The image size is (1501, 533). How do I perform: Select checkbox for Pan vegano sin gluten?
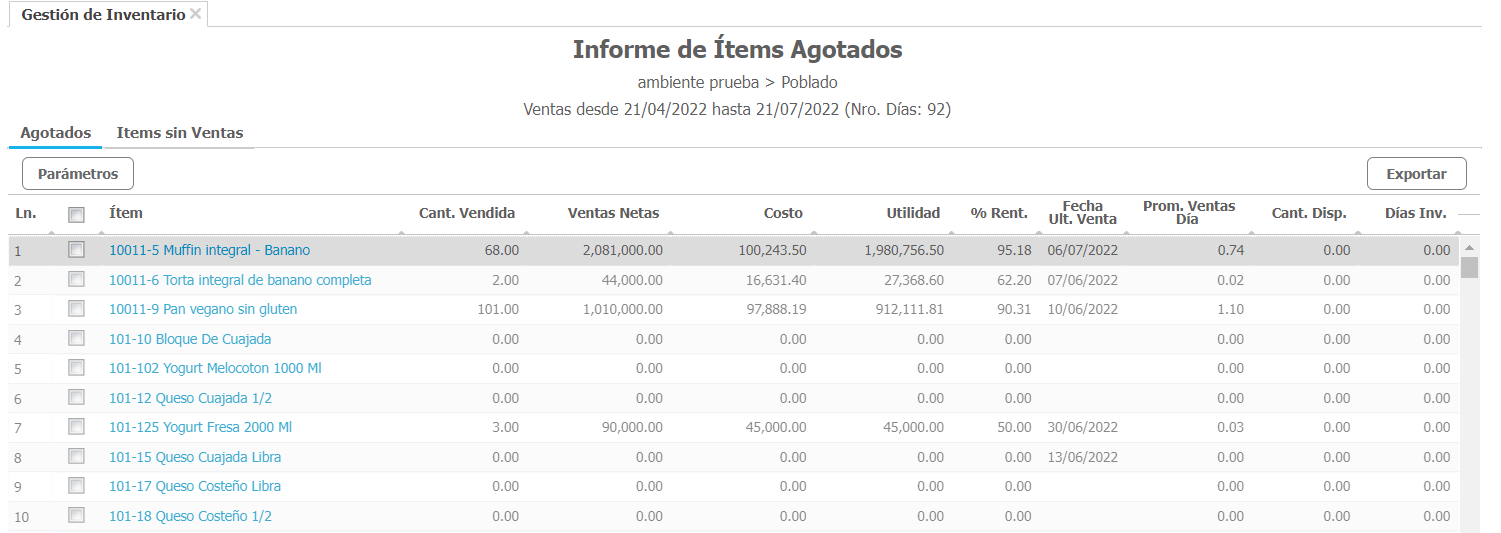[x=76, y=309]
